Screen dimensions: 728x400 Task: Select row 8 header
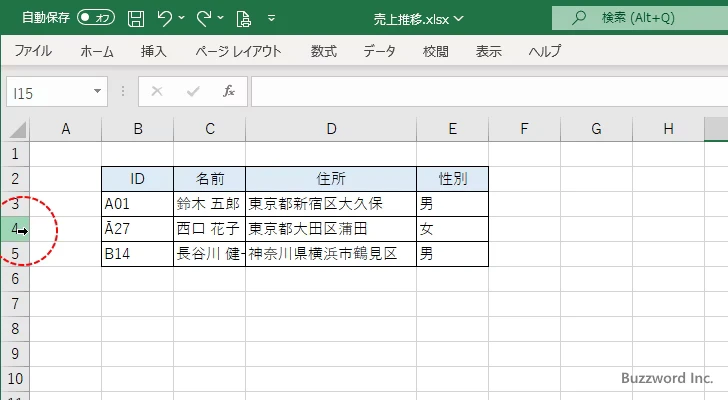(15, 329)
